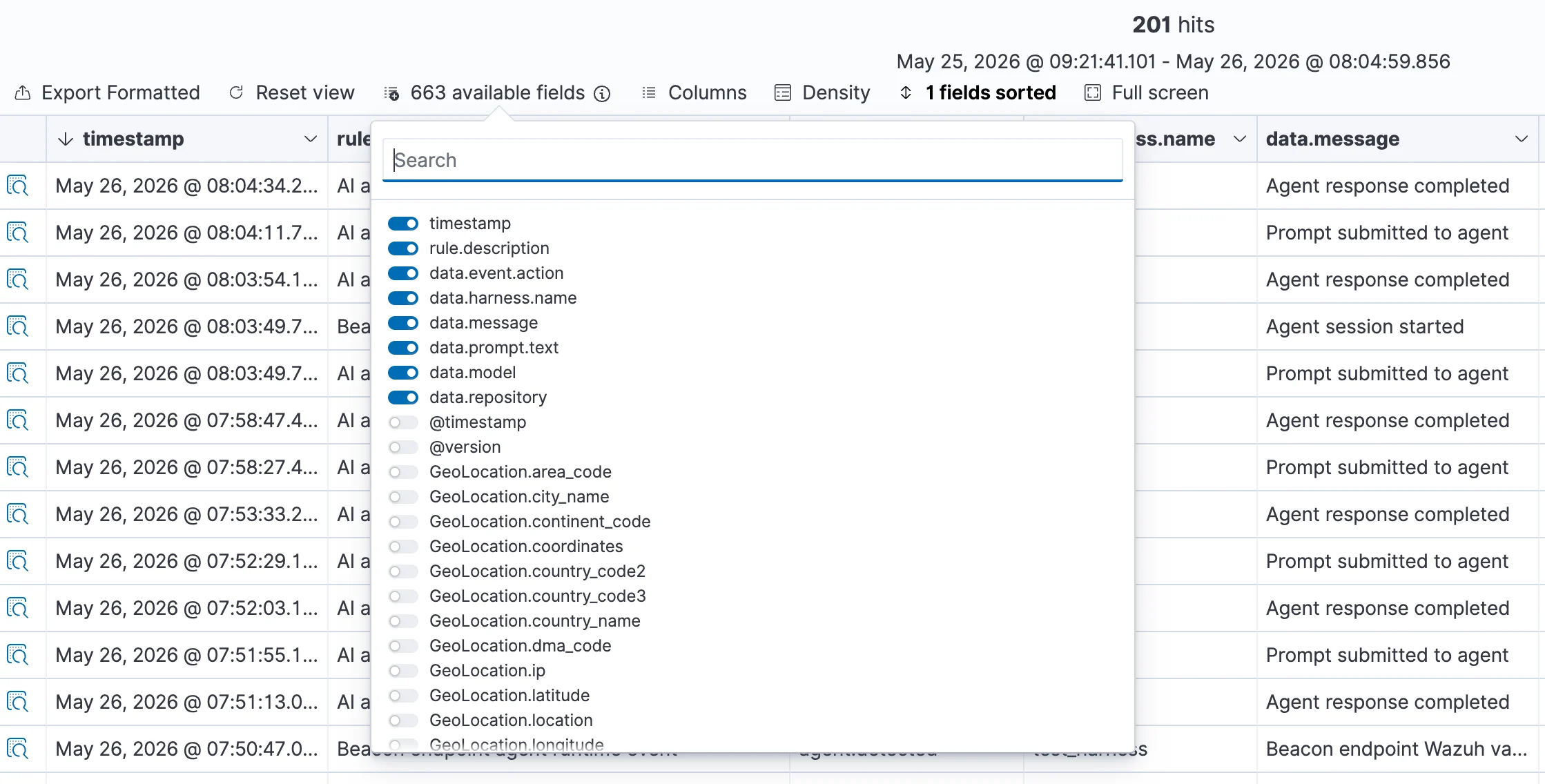Enable GeoLocation.dma_code field
Screen dimensions: 1545x784
tap(403, 646)
